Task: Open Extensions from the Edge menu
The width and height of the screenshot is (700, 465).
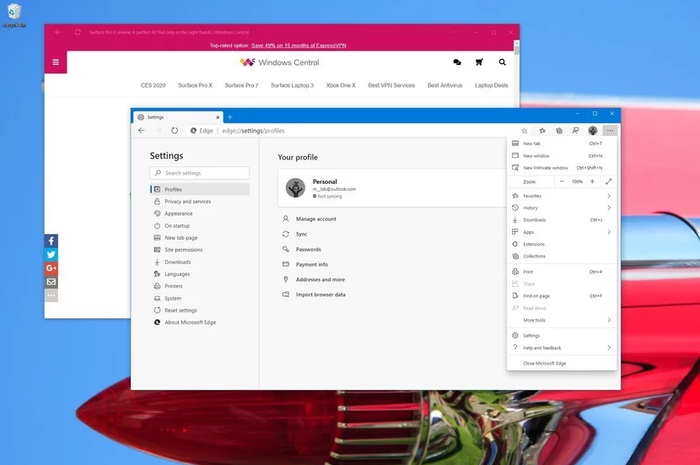Action: click(562, 244)
